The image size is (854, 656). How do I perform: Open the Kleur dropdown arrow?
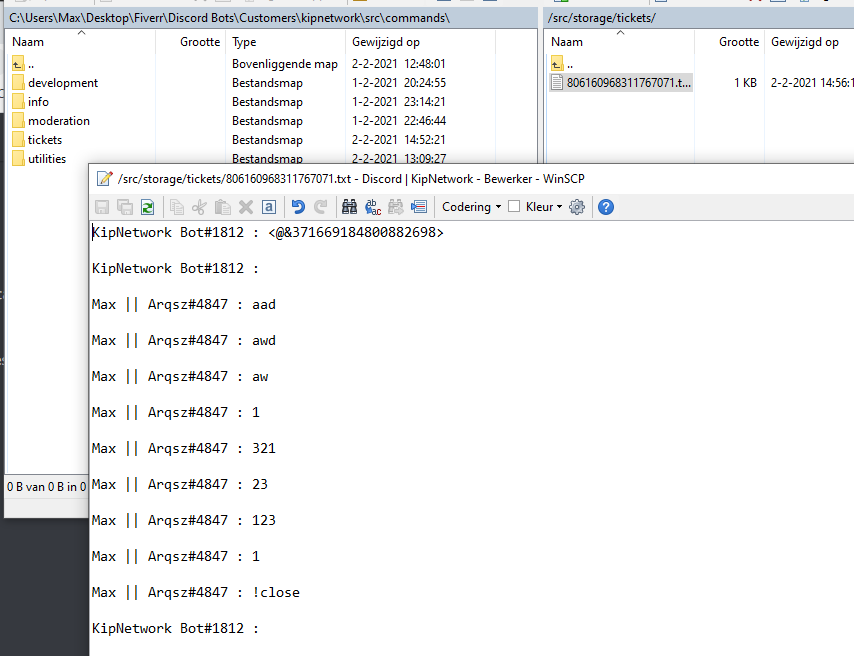560,207
